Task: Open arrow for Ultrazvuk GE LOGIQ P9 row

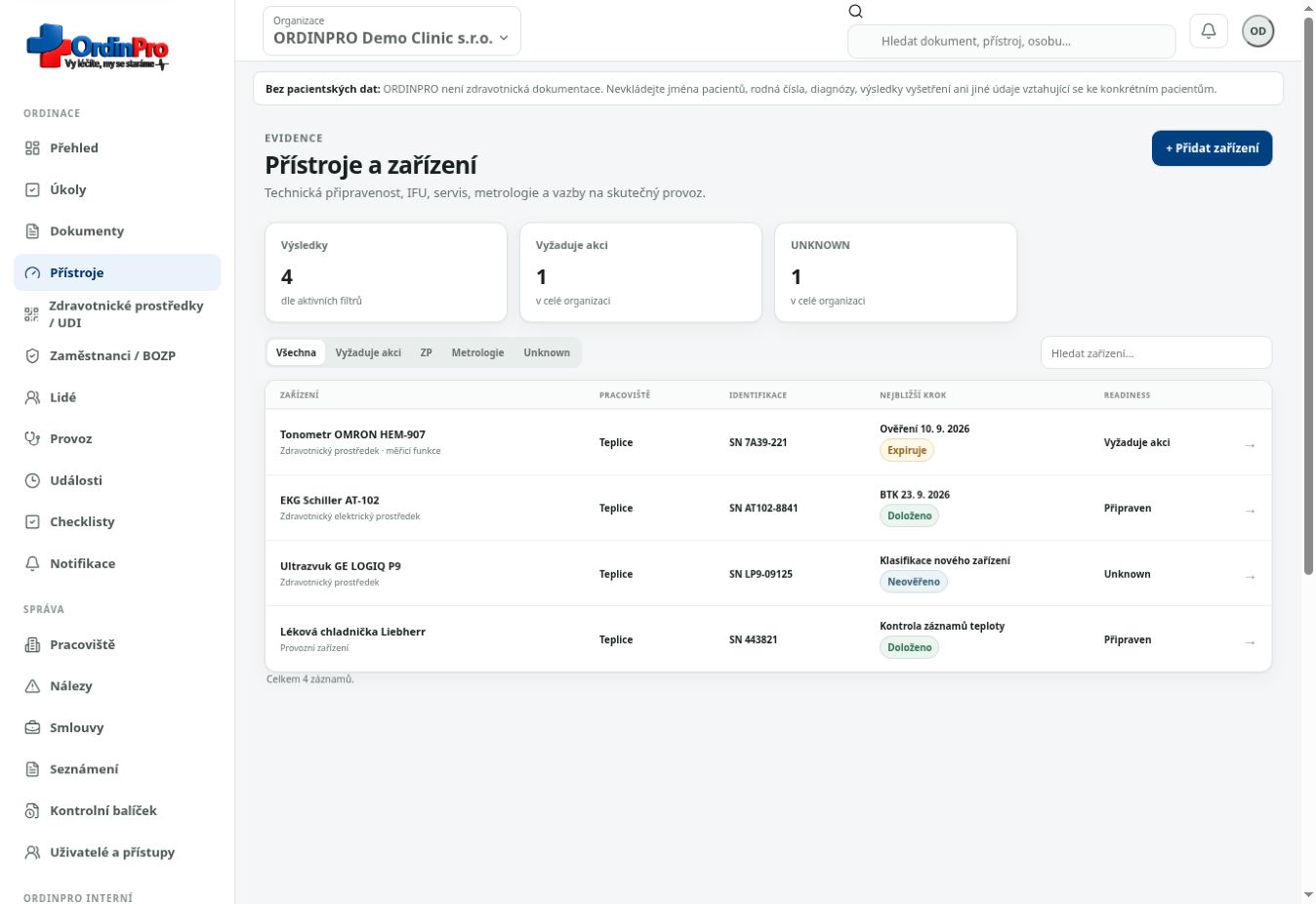Action: tap(1250, 577)
